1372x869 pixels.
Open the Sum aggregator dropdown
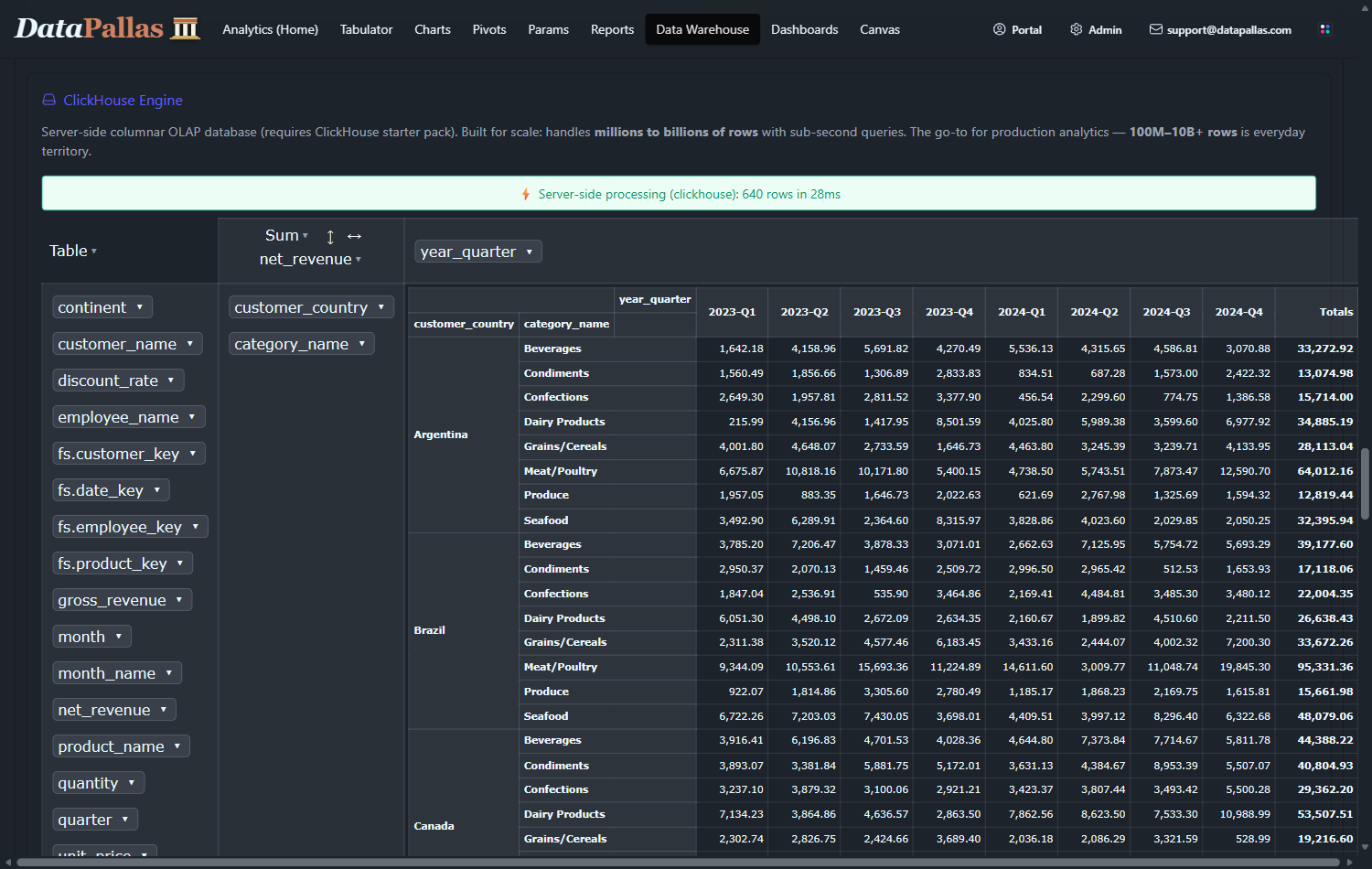click(286, 236)
